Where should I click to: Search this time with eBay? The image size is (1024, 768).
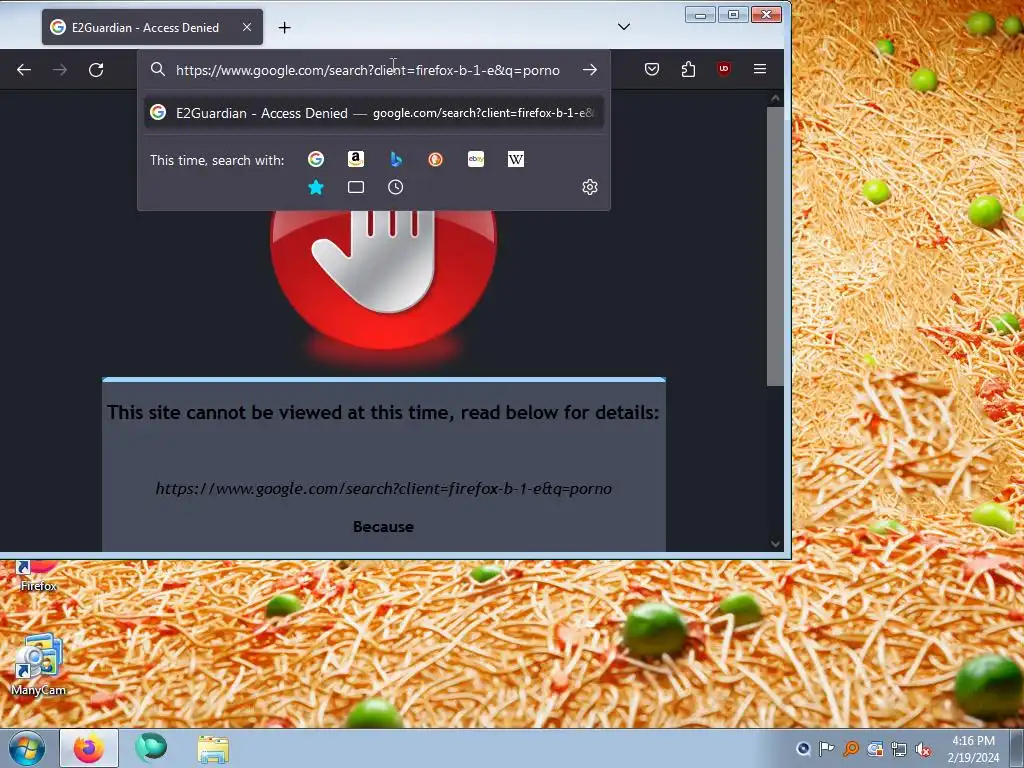[x=476, y=159]
